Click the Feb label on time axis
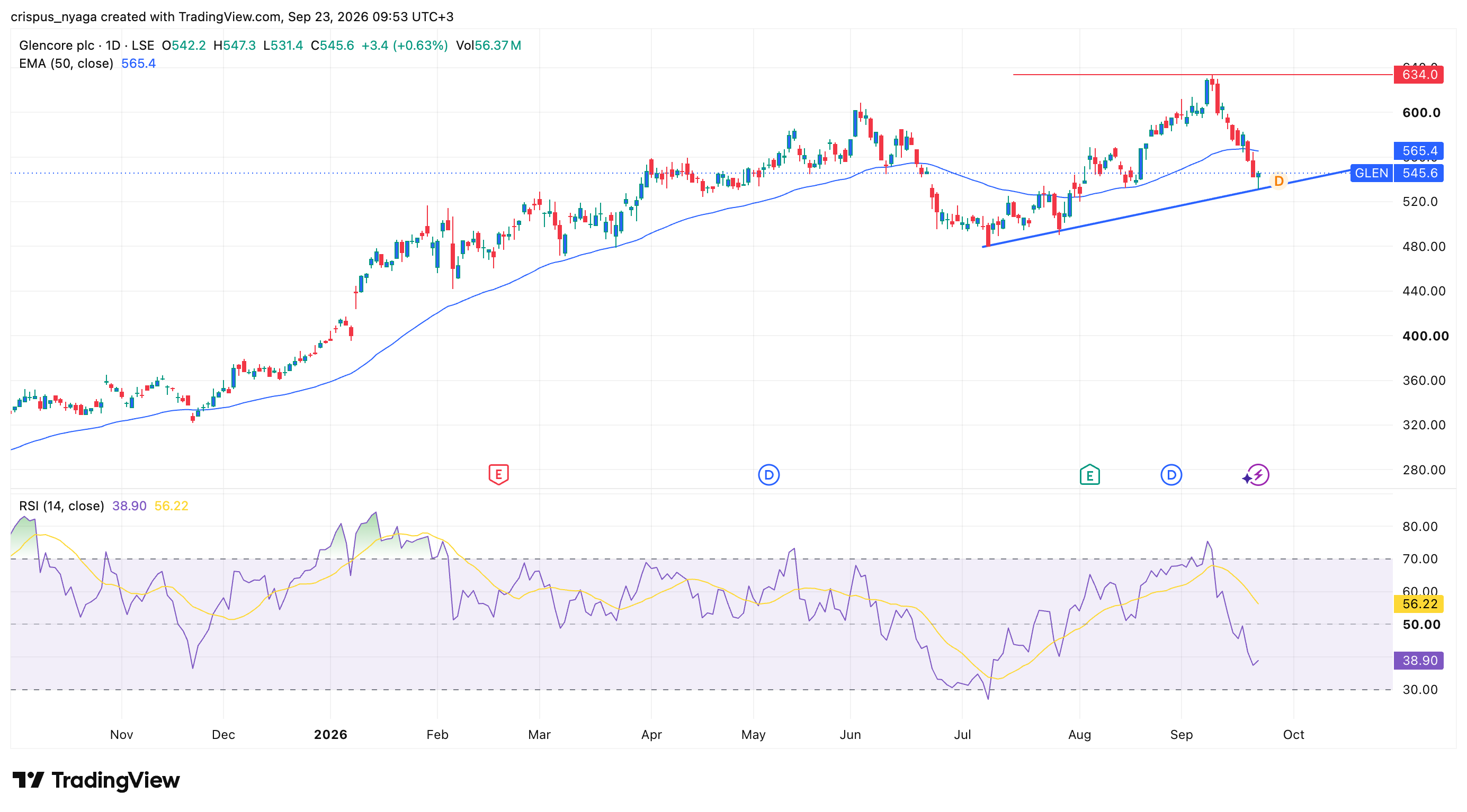 [x=437, y=735]
